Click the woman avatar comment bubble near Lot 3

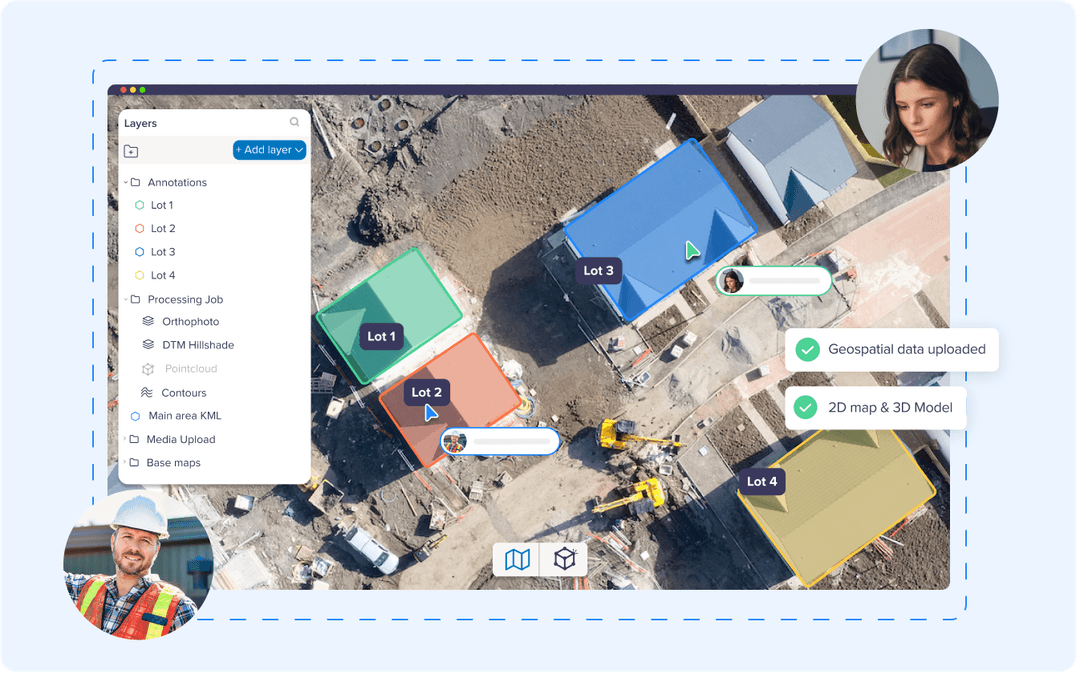(773, 281)
